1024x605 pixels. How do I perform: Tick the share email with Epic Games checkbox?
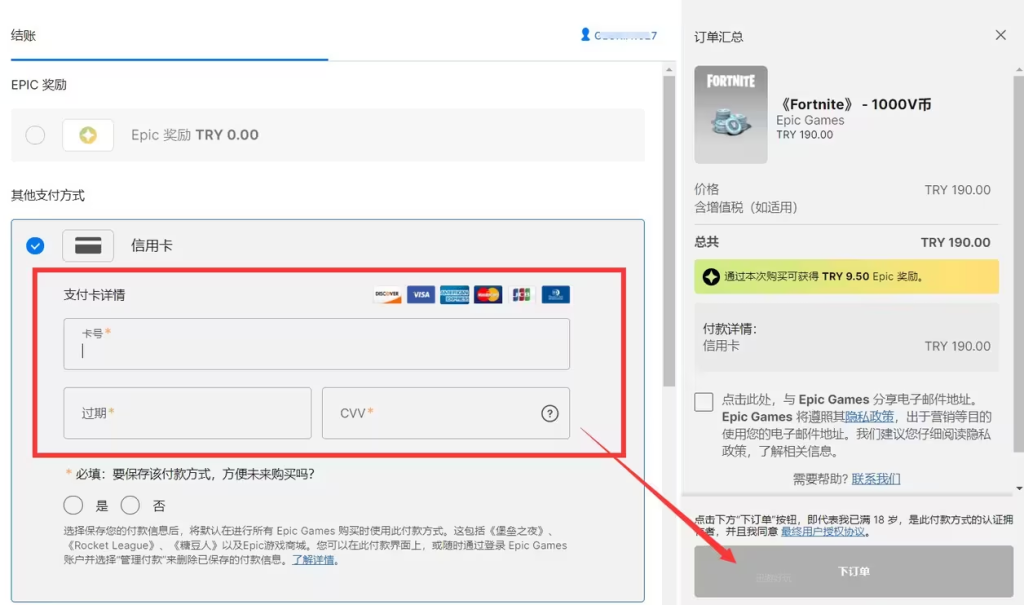[x=703, y=402]
